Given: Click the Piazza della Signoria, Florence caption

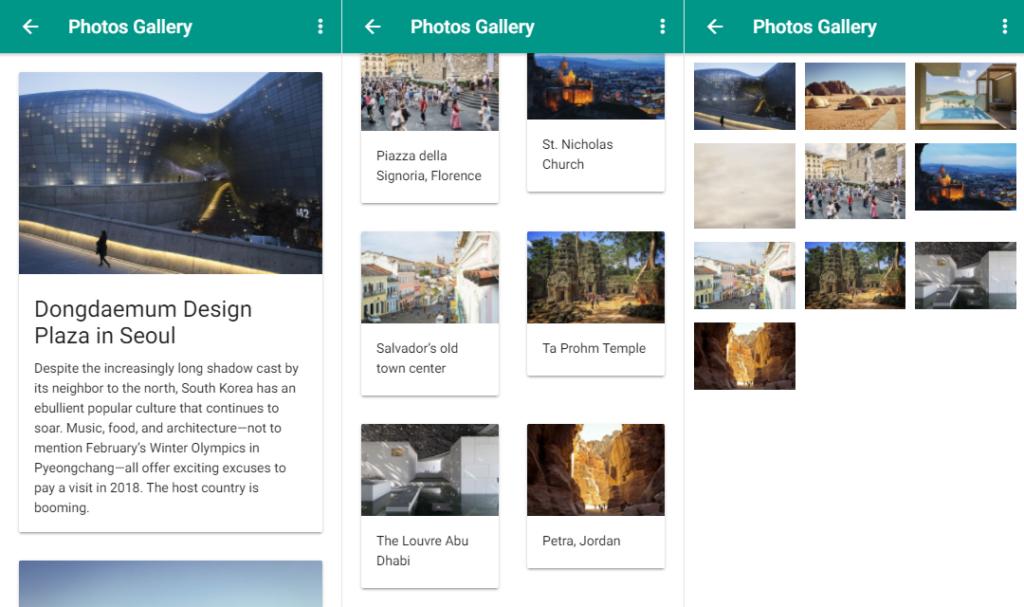Looking at the screenshot, I should 428,165.
